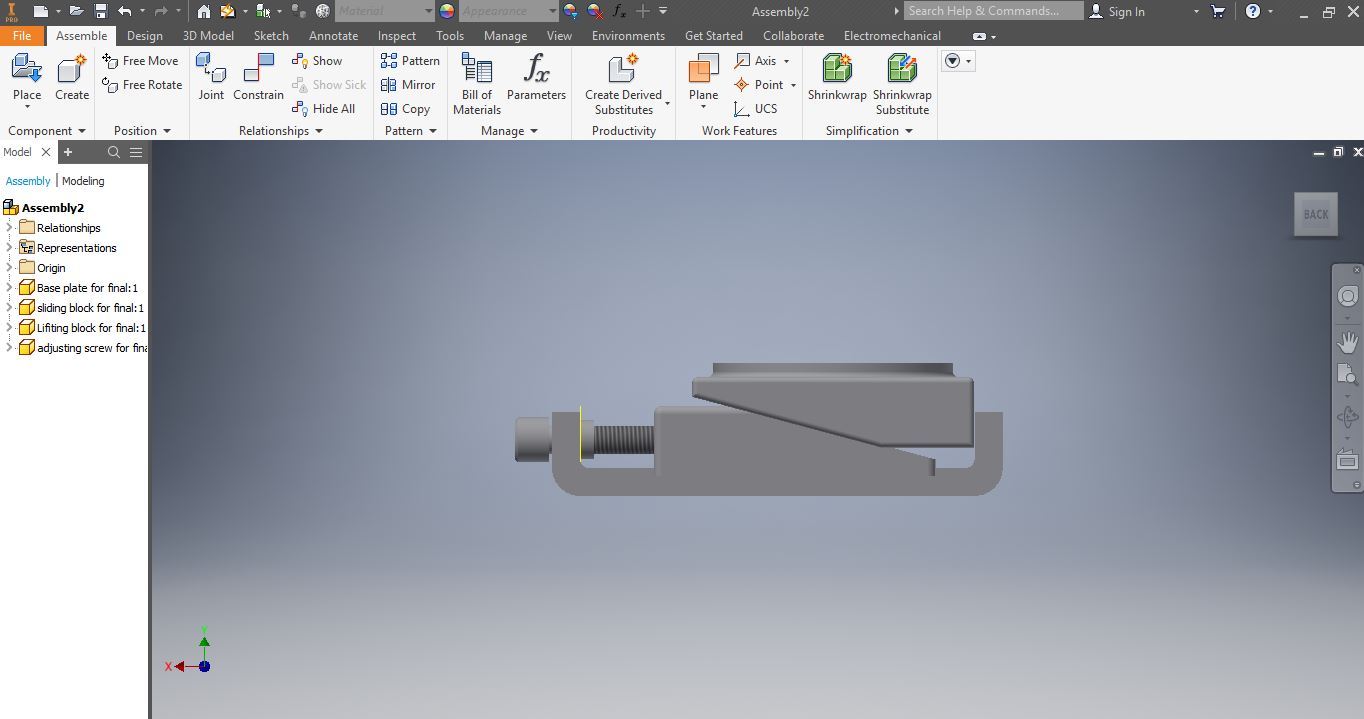Click the work Plane tool
This screenshot has height=719, width=1364.
coord(703,77)
